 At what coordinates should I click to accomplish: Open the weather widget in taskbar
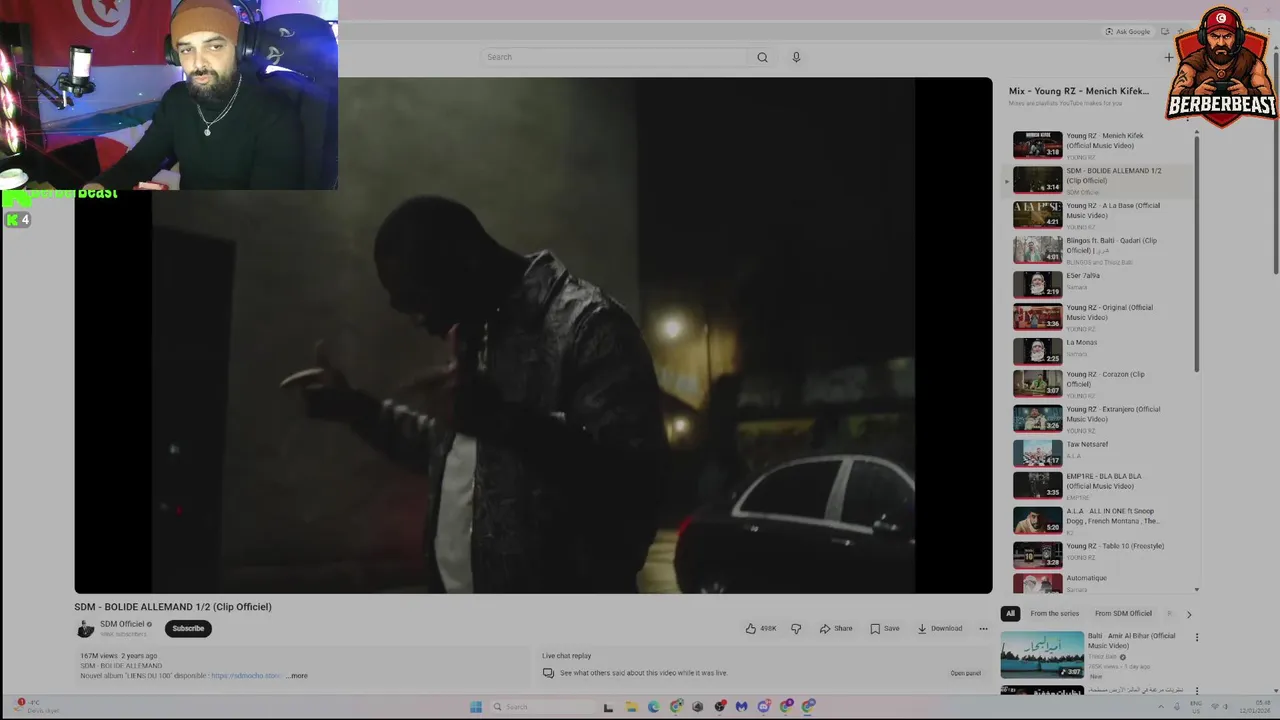(x=37, y=706)
